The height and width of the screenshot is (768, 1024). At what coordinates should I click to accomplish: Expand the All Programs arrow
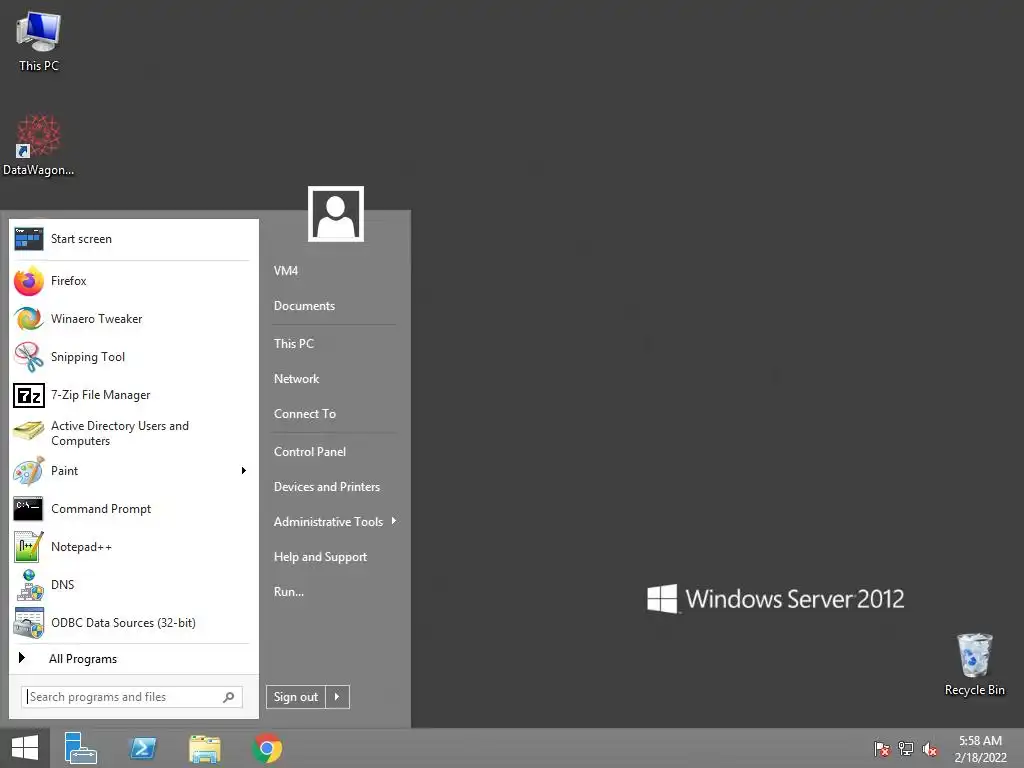[x=22, y=658]
